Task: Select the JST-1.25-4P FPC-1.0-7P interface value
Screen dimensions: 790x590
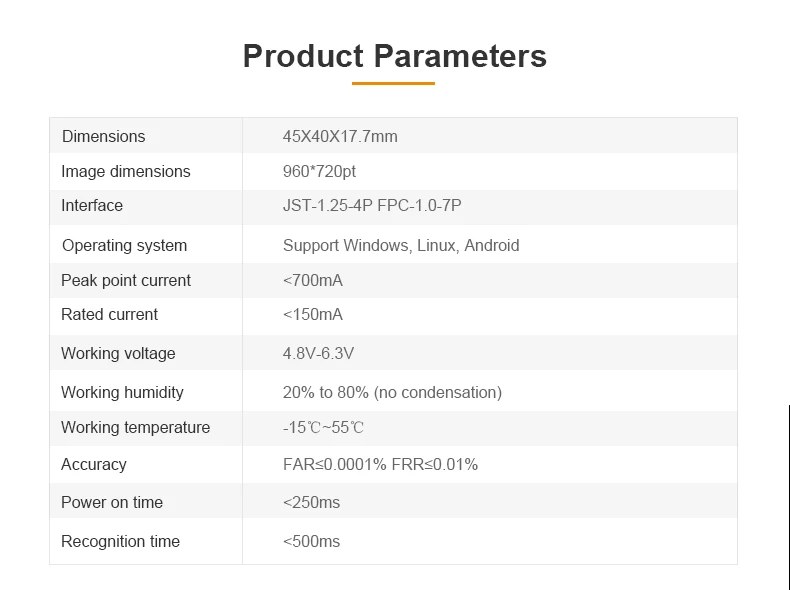Action: coord(372,205)
